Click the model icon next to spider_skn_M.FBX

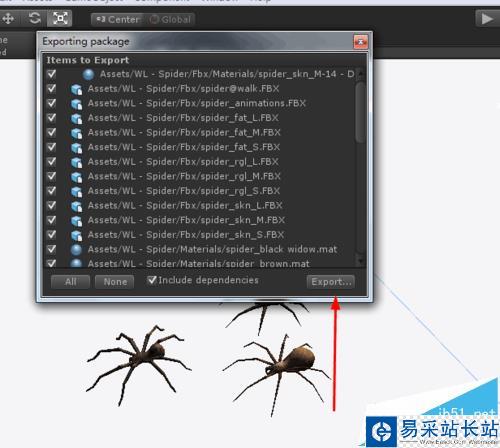(76, 221)
